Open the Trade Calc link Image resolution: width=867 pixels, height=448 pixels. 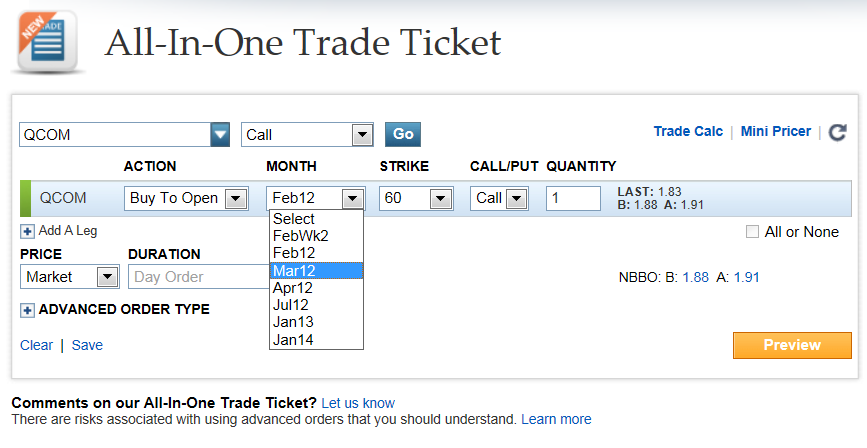tap(688, 132)
